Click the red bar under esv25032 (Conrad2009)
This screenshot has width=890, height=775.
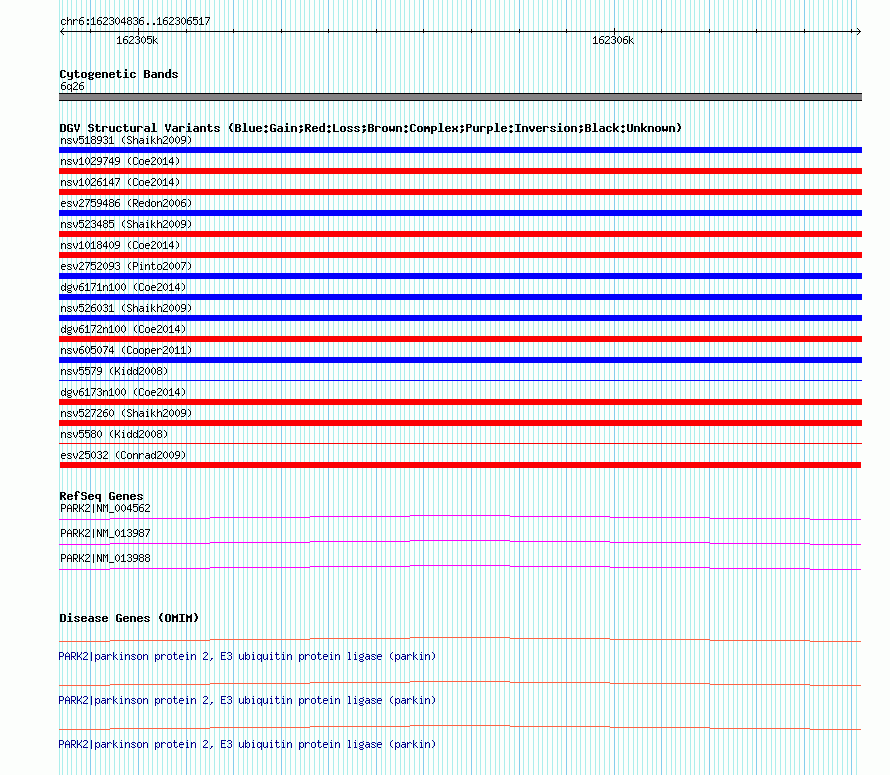[x=460, y=465]
